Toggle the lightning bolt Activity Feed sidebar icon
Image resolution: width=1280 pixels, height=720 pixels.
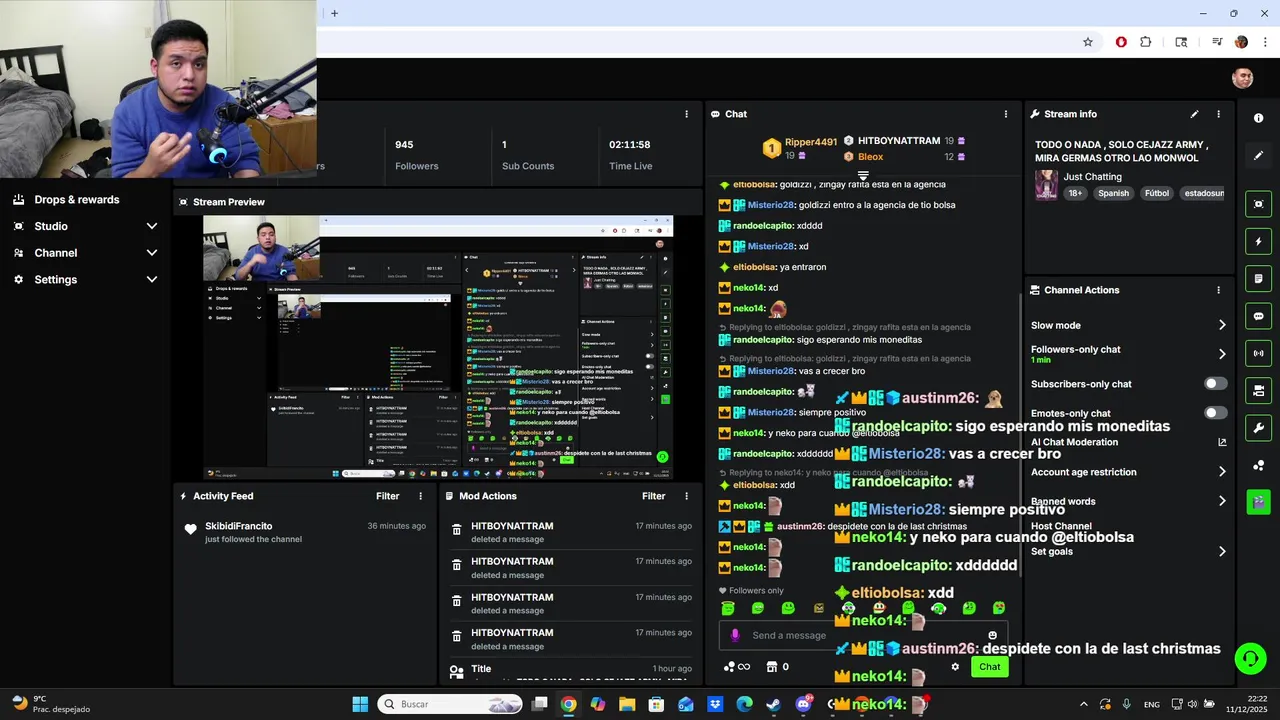pos(1258,241)
